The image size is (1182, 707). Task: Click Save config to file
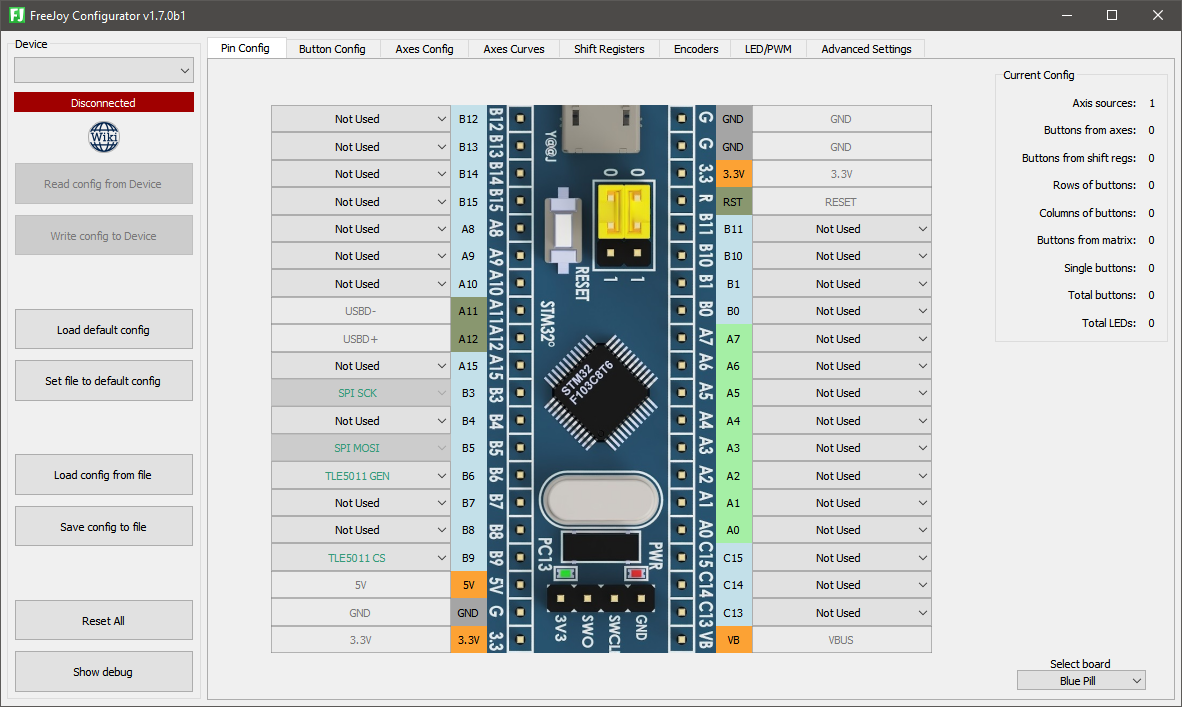click(x=104, y=527)
